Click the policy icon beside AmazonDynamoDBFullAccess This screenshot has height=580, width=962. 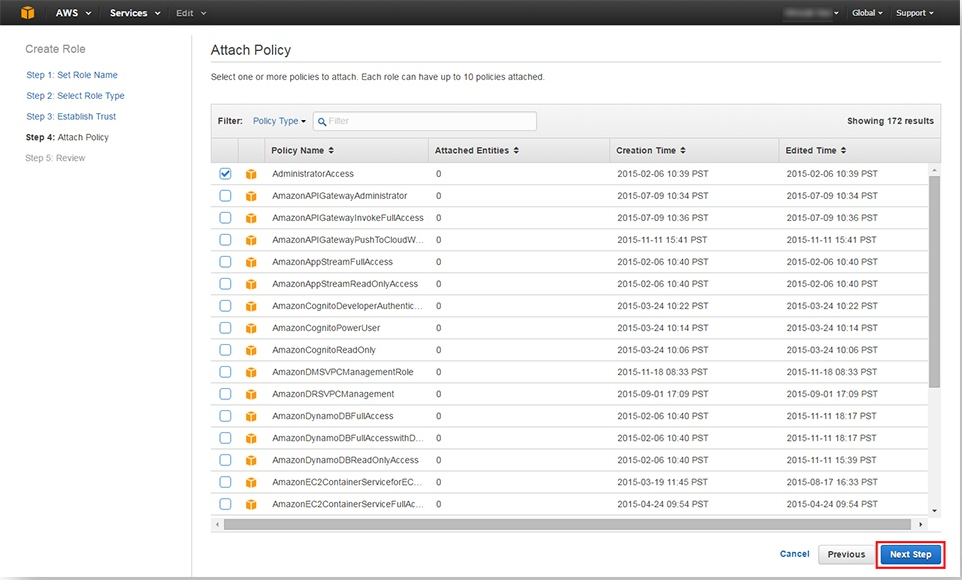coord(252,416)
